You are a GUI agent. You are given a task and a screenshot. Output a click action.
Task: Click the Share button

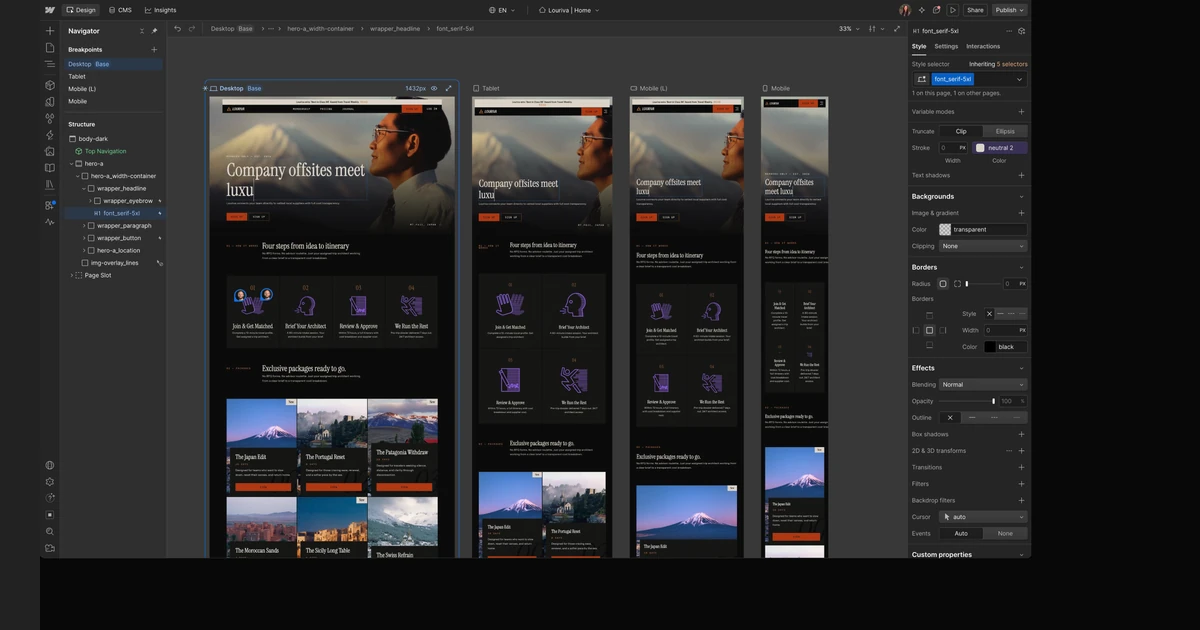pos(975,10)
